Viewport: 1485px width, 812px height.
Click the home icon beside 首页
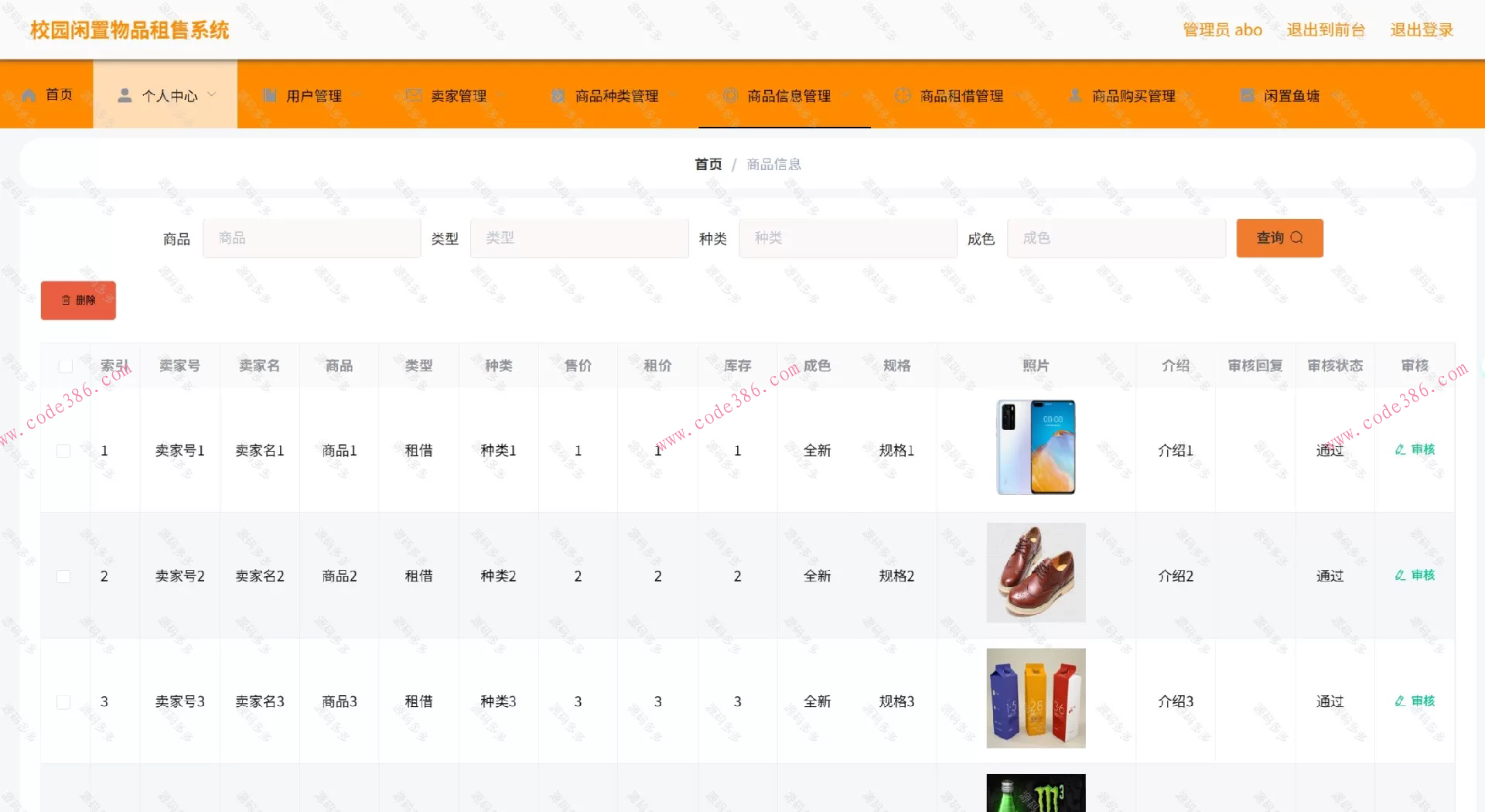click(x=29, y=94)
